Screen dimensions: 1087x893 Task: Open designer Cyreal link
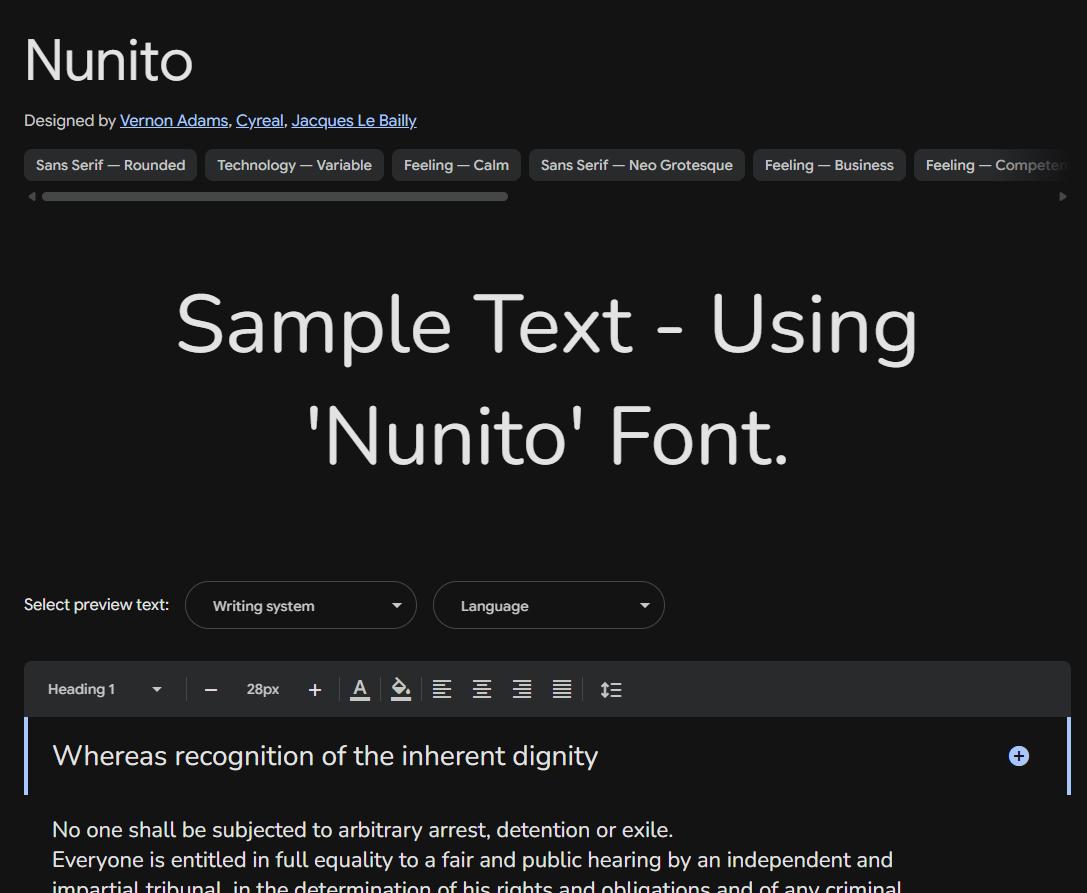pyautogui.click(x=259, y=121)
